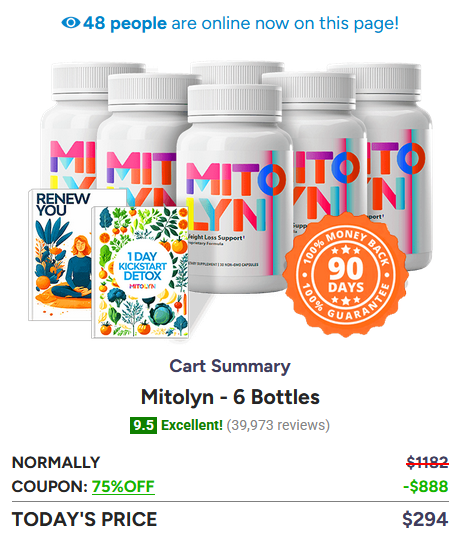The height and width of the screenshot is (536, 460).
Task: Click the Excellent! rating label
Action: point(192,425)
